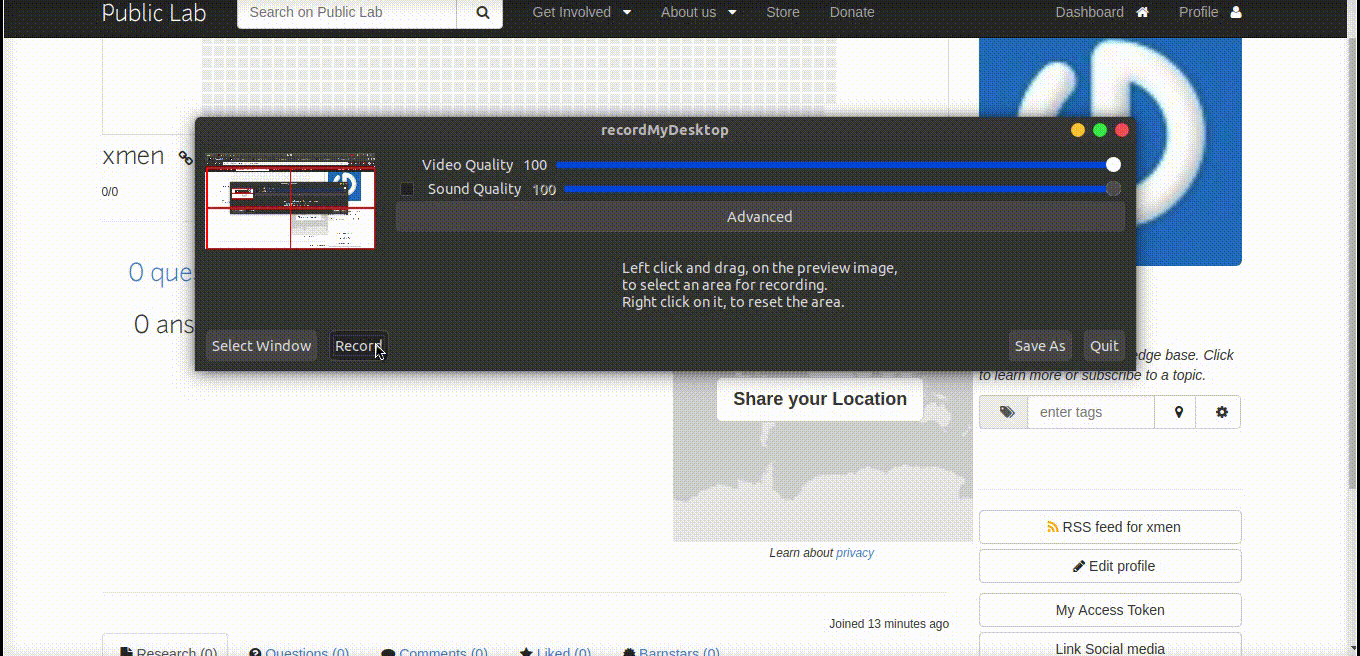Click the Search on Public Lab field
The image size is (1360, 656).
347,13
